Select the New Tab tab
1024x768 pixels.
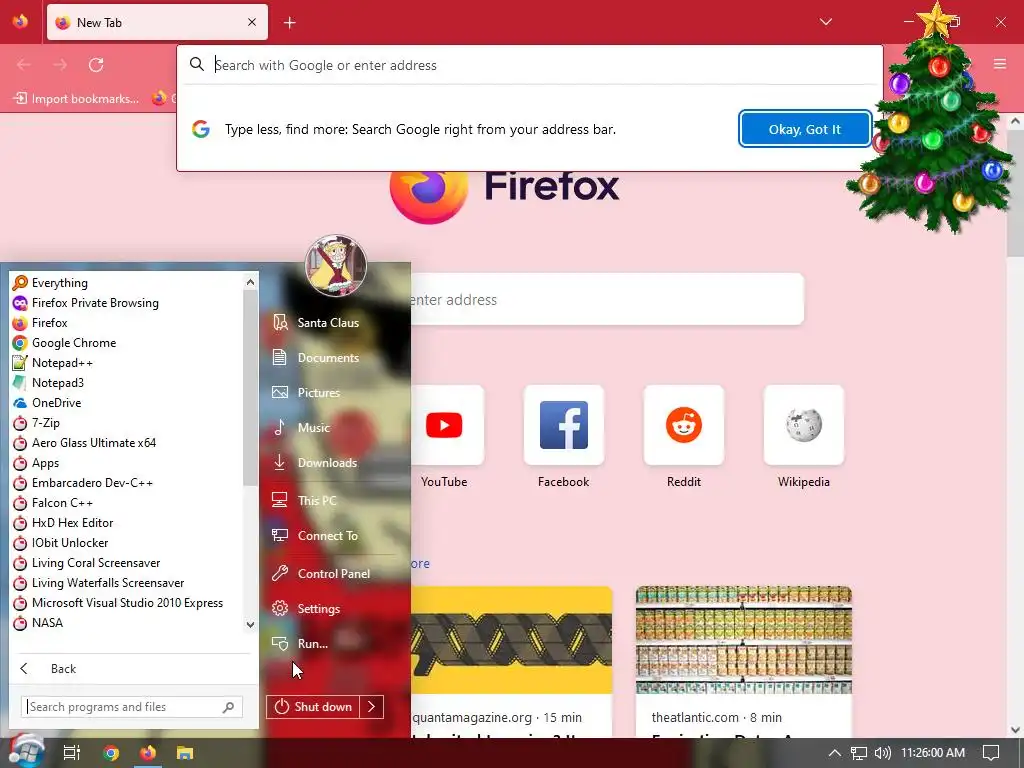(x=157, y=22)
